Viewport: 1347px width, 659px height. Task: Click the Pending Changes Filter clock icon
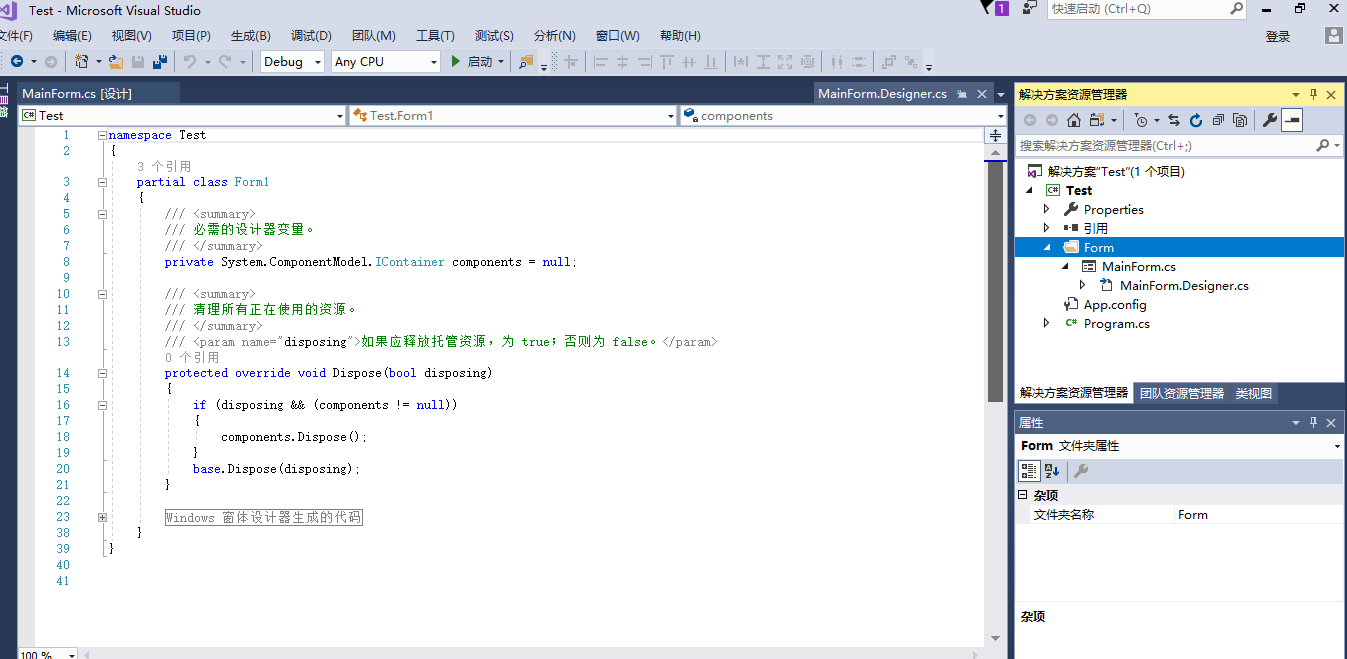tap(1141, 120)
